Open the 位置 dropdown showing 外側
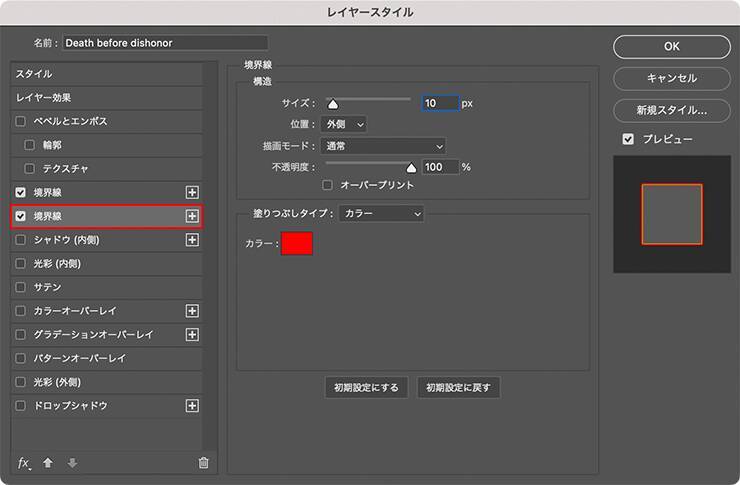This screenshot has height=485, width=740. [x=345, y=124]
